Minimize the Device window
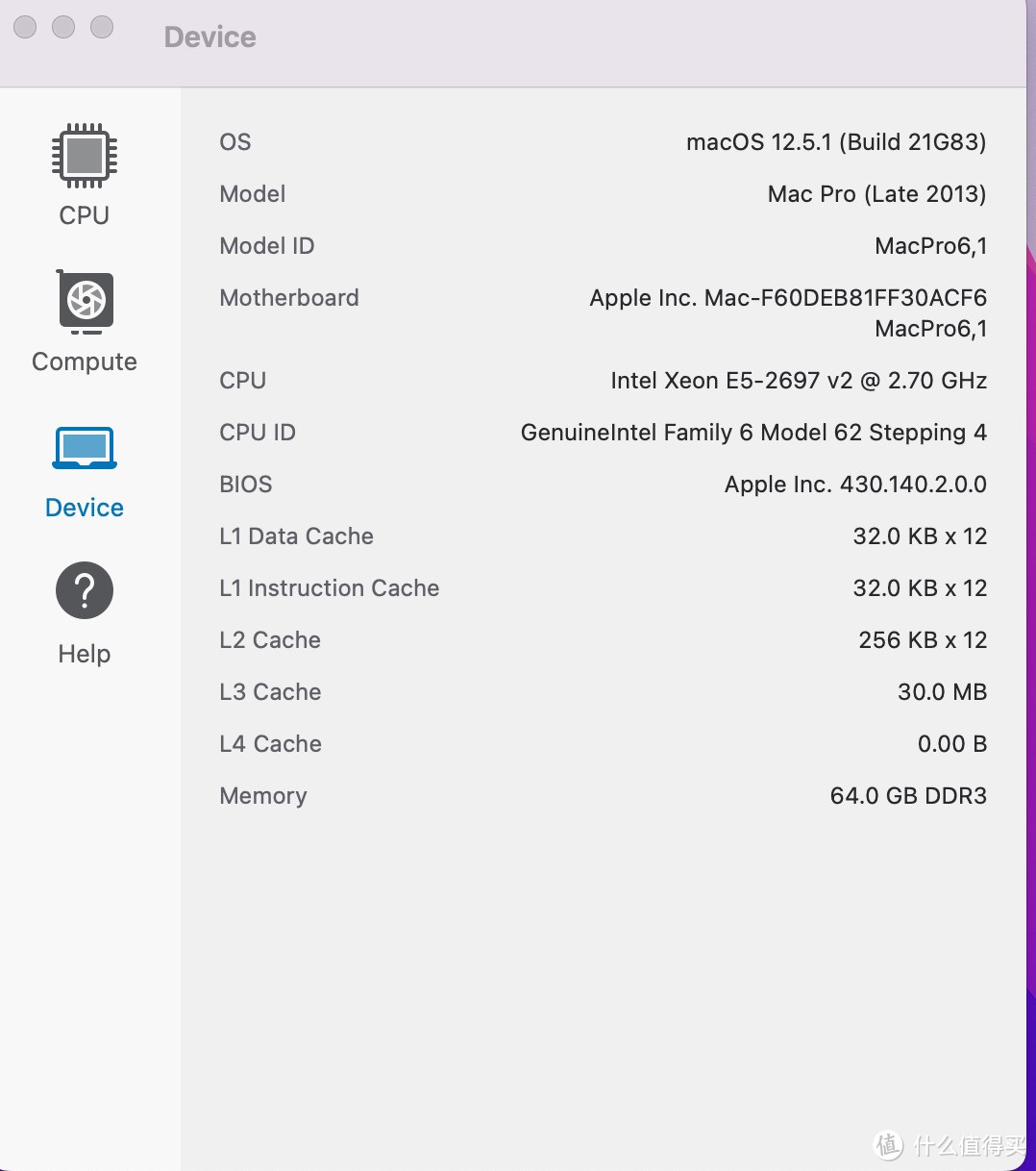Viewport: 1036px width, 1171px height. pyautogui.click(x=63, y=27)
